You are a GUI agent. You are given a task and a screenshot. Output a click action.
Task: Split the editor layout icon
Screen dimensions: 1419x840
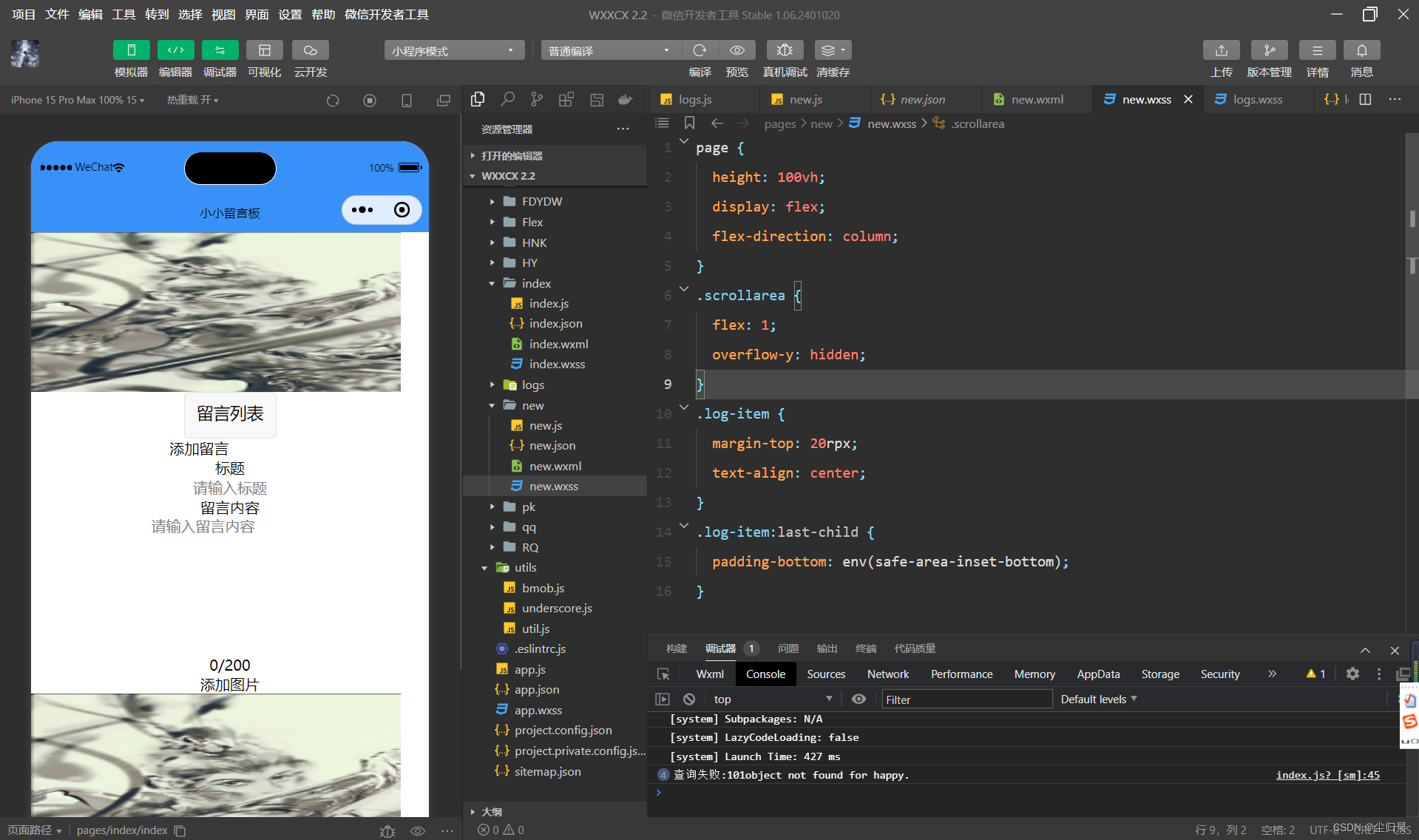coord(1365,99)
